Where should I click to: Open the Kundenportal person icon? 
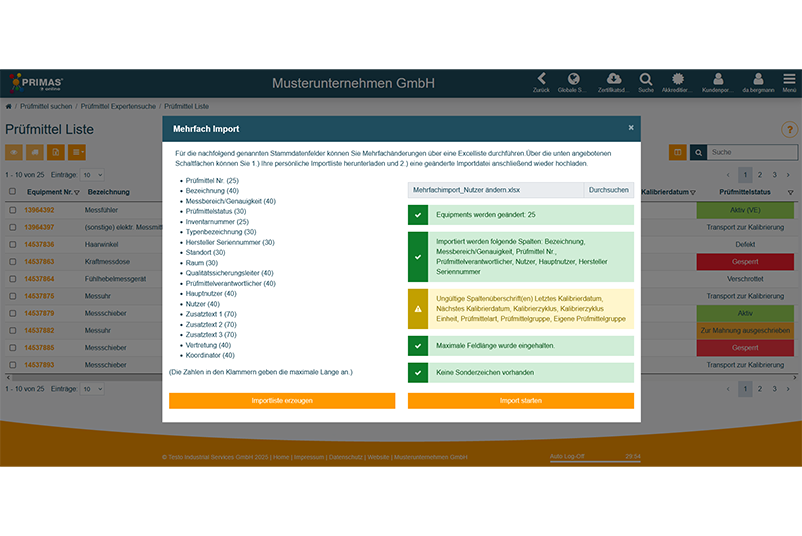(x=717, y=80)
